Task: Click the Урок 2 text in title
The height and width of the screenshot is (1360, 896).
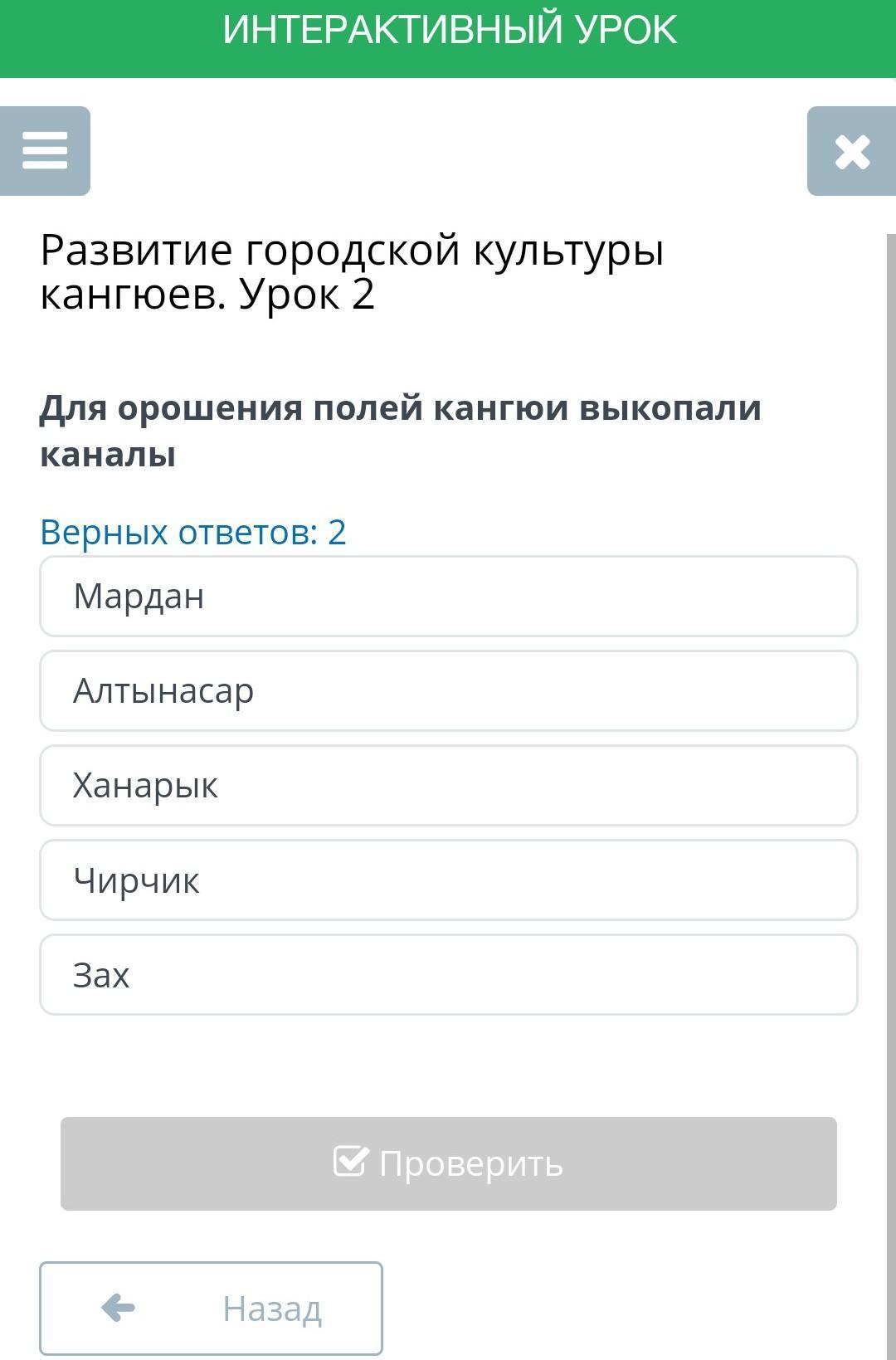Action: point(307,294)
